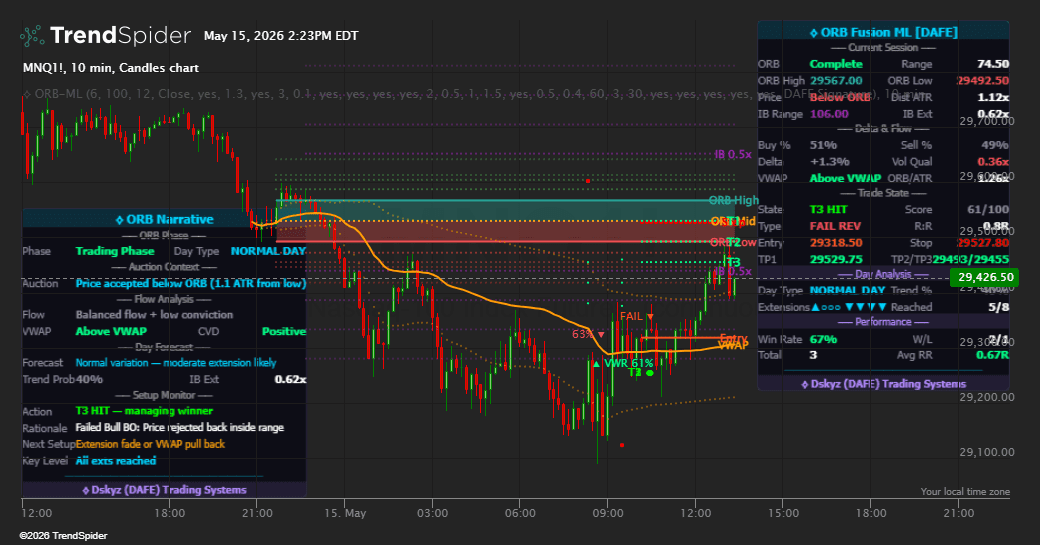Click the diamond icon before ORB Narrative title
This screenshot has width=1040, height=545.
coord(119,219)
